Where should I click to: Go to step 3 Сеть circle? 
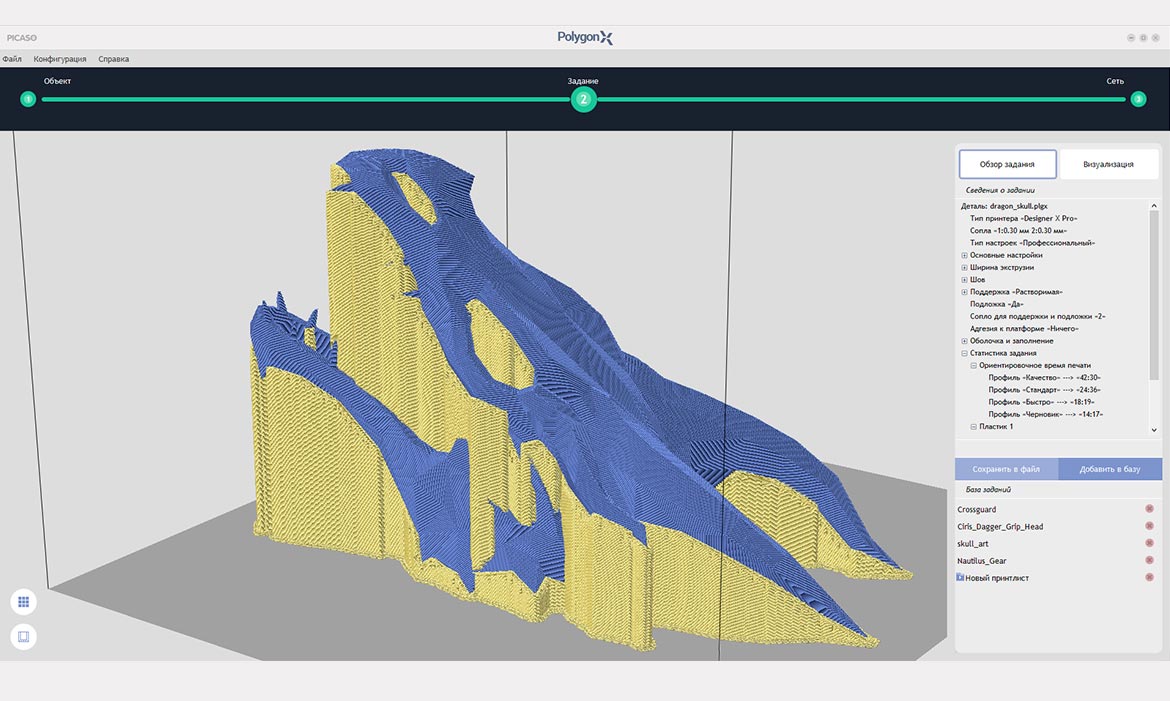pos(1138,99)
